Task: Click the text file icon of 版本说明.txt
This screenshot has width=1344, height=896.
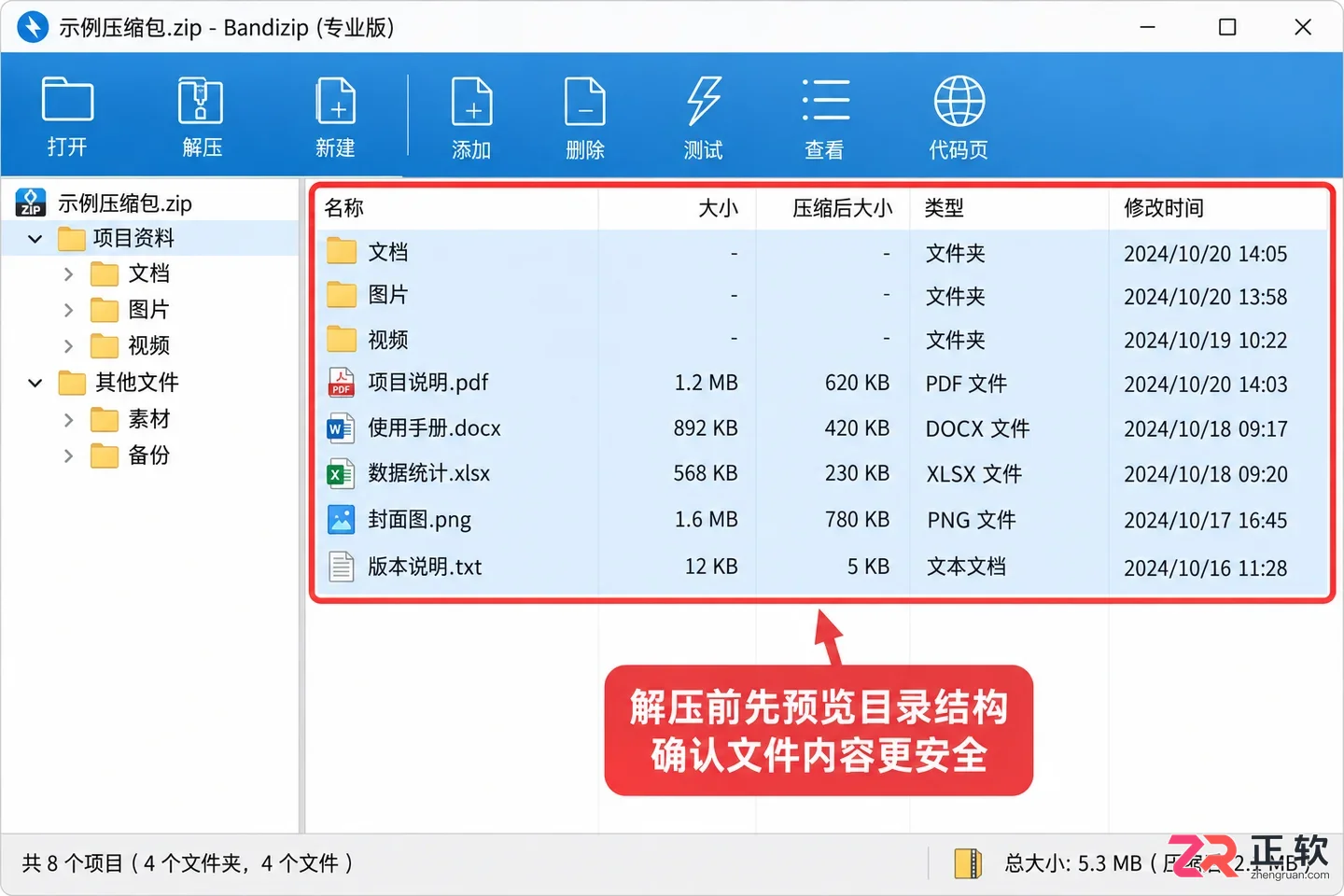Action: (342, 567)
